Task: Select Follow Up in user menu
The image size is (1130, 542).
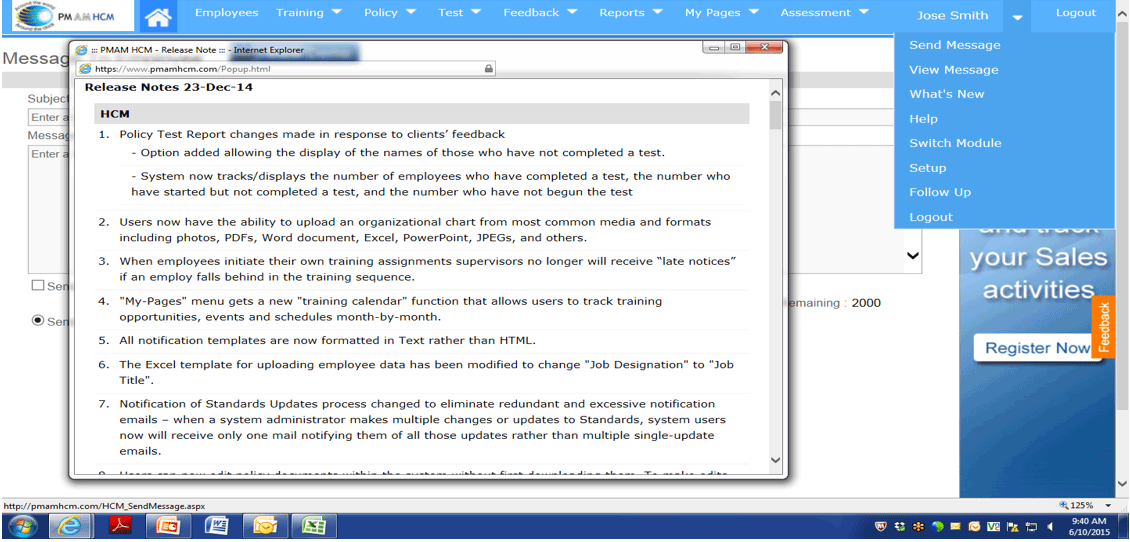Action: [x=940, y=192]
